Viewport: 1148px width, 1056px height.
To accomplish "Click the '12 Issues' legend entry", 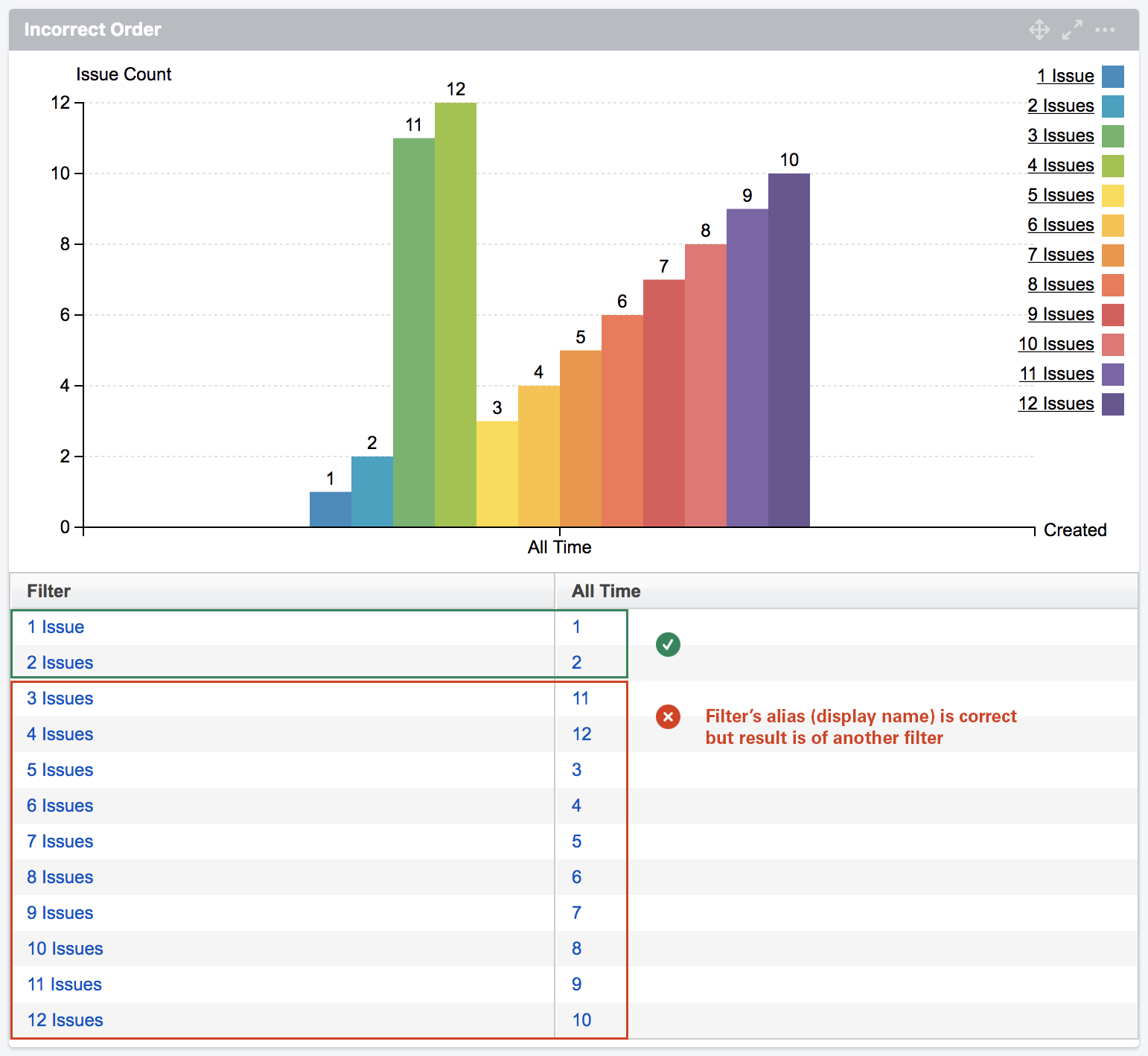I will coord(1055,404).
